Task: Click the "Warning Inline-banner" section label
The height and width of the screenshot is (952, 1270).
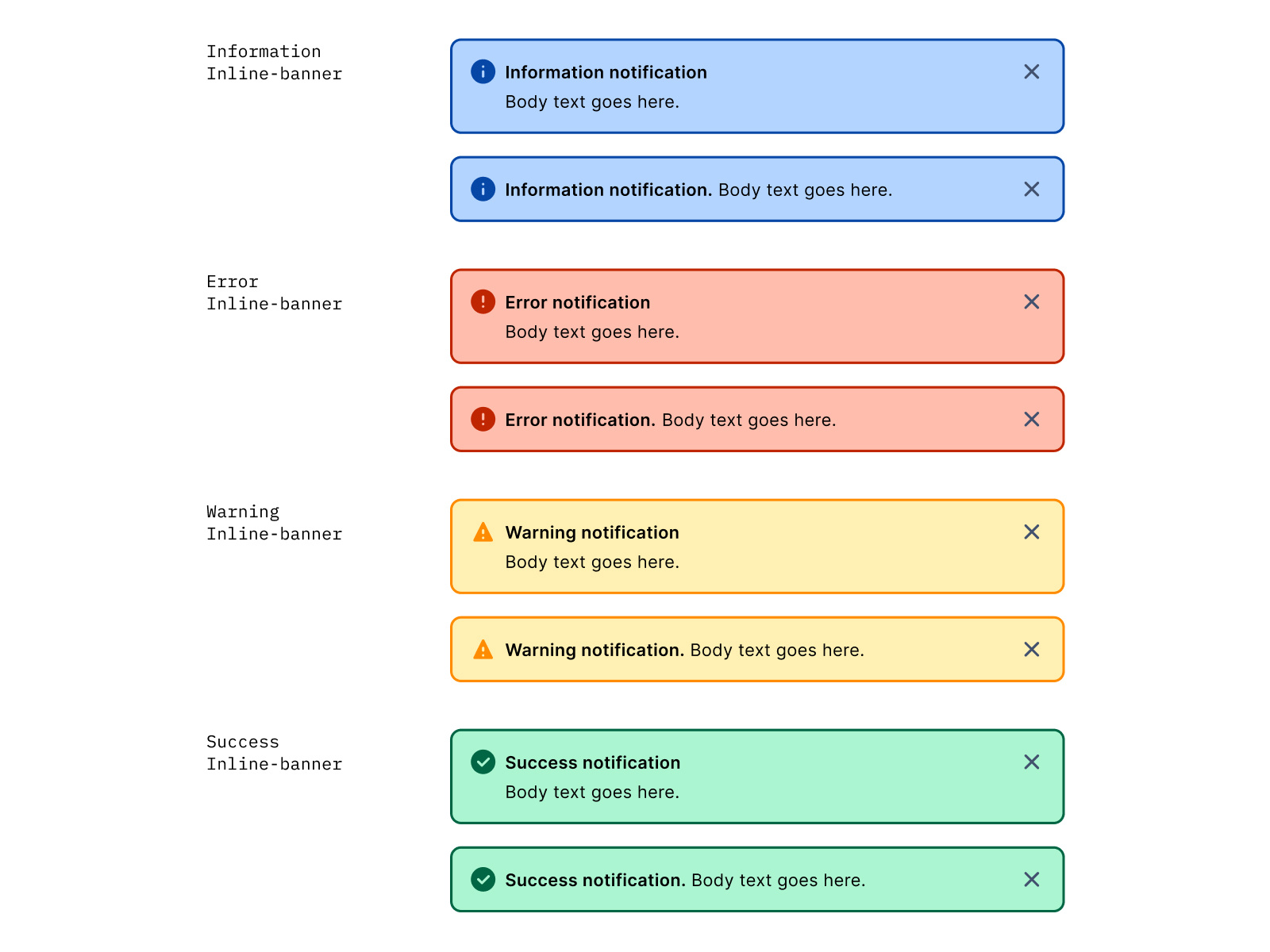Action: coord(274,523)
